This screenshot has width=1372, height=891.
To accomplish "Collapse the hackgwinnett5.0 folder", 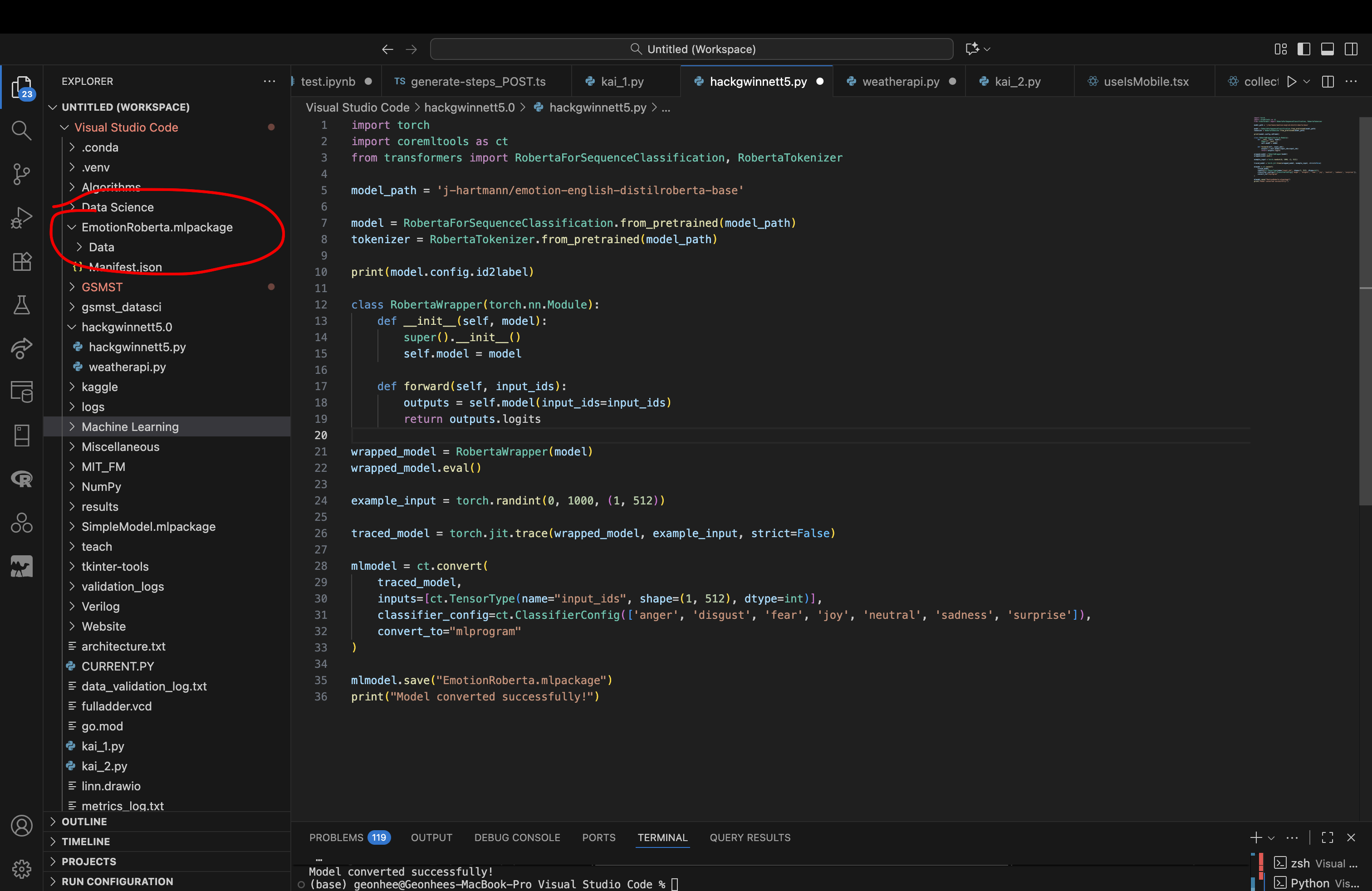I will point(127,327).
